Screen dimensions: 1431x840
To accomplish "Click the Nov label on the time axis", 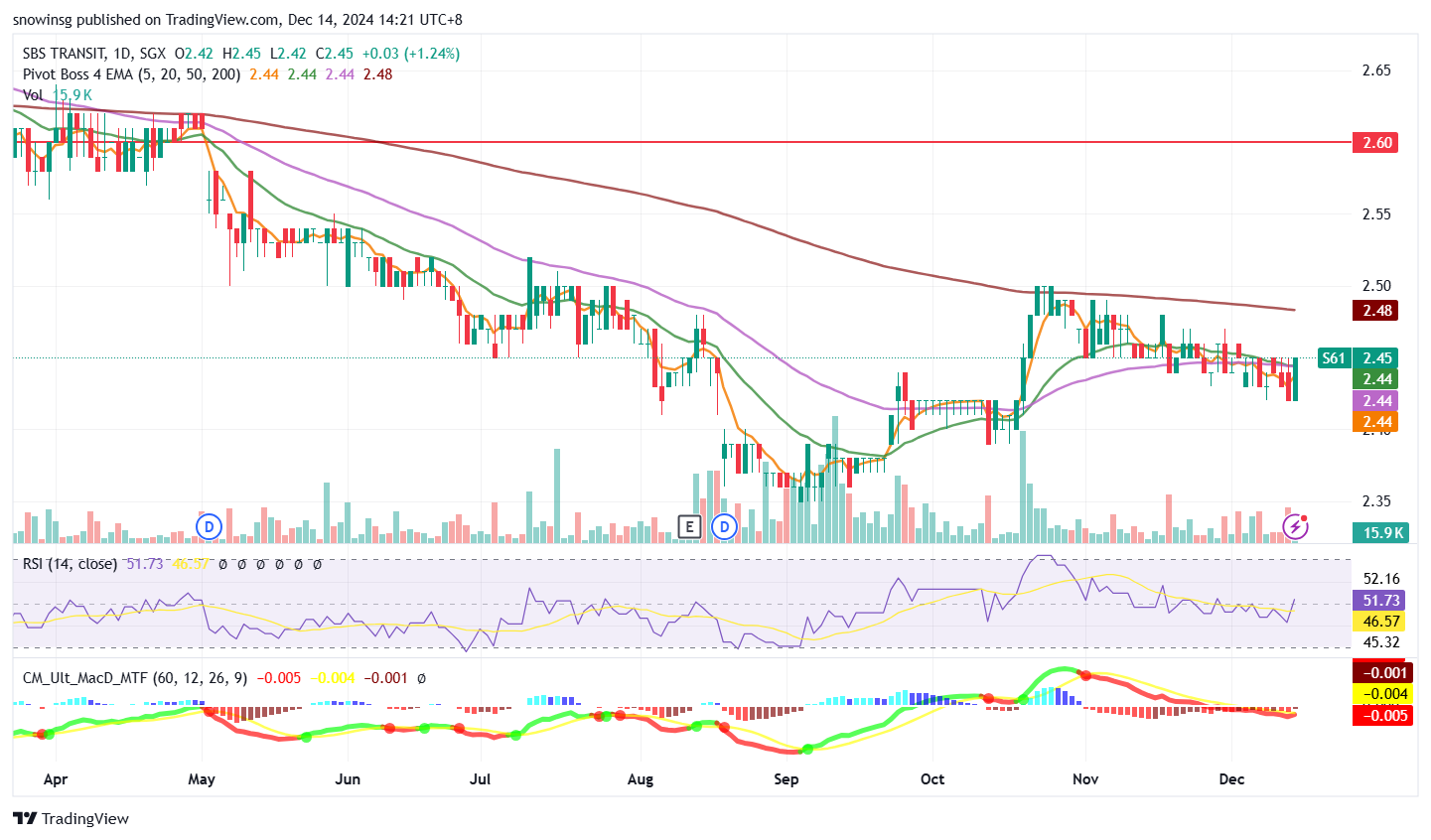I will point(1085,779).
